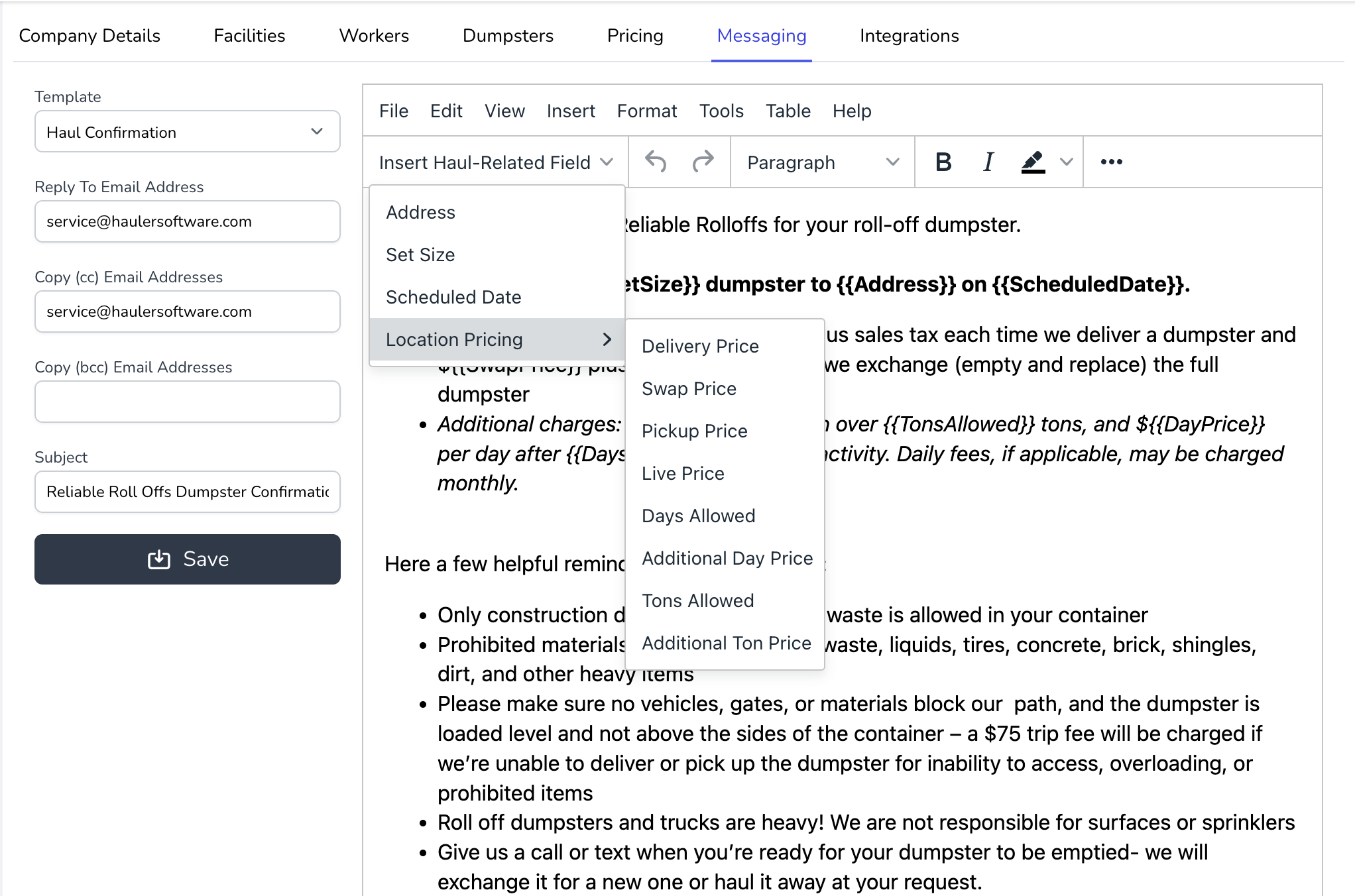Open the Edit menu
Screen dimensions: 1355x896
point(446,111)
